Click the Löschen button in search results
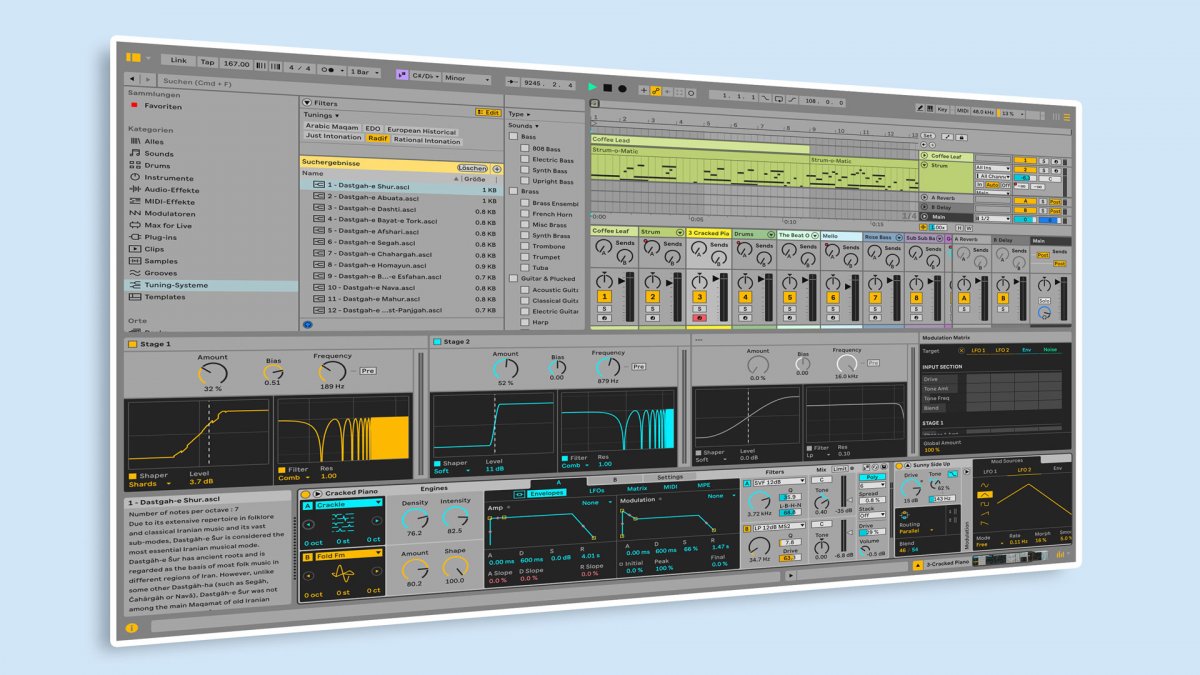 (471, 168)
